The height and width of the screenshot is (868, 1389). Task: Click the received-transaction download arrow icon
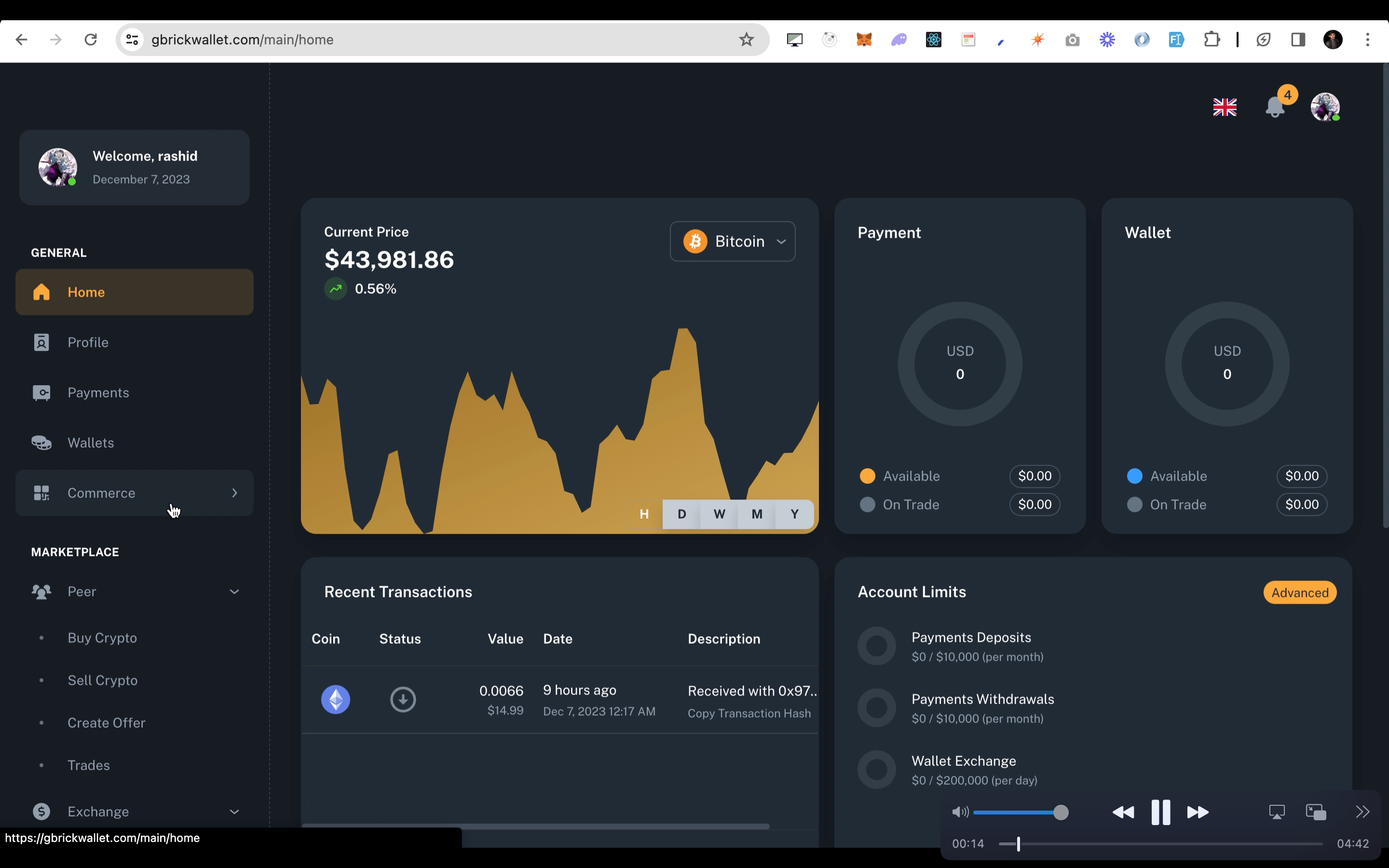(403, 699)
